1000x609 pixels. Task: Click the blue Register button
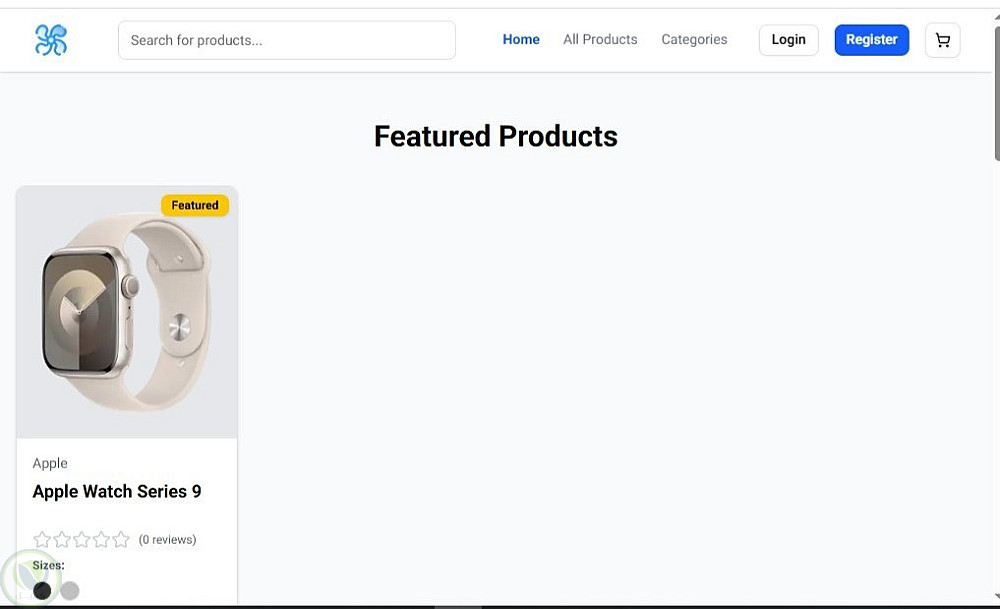[871, 40]
